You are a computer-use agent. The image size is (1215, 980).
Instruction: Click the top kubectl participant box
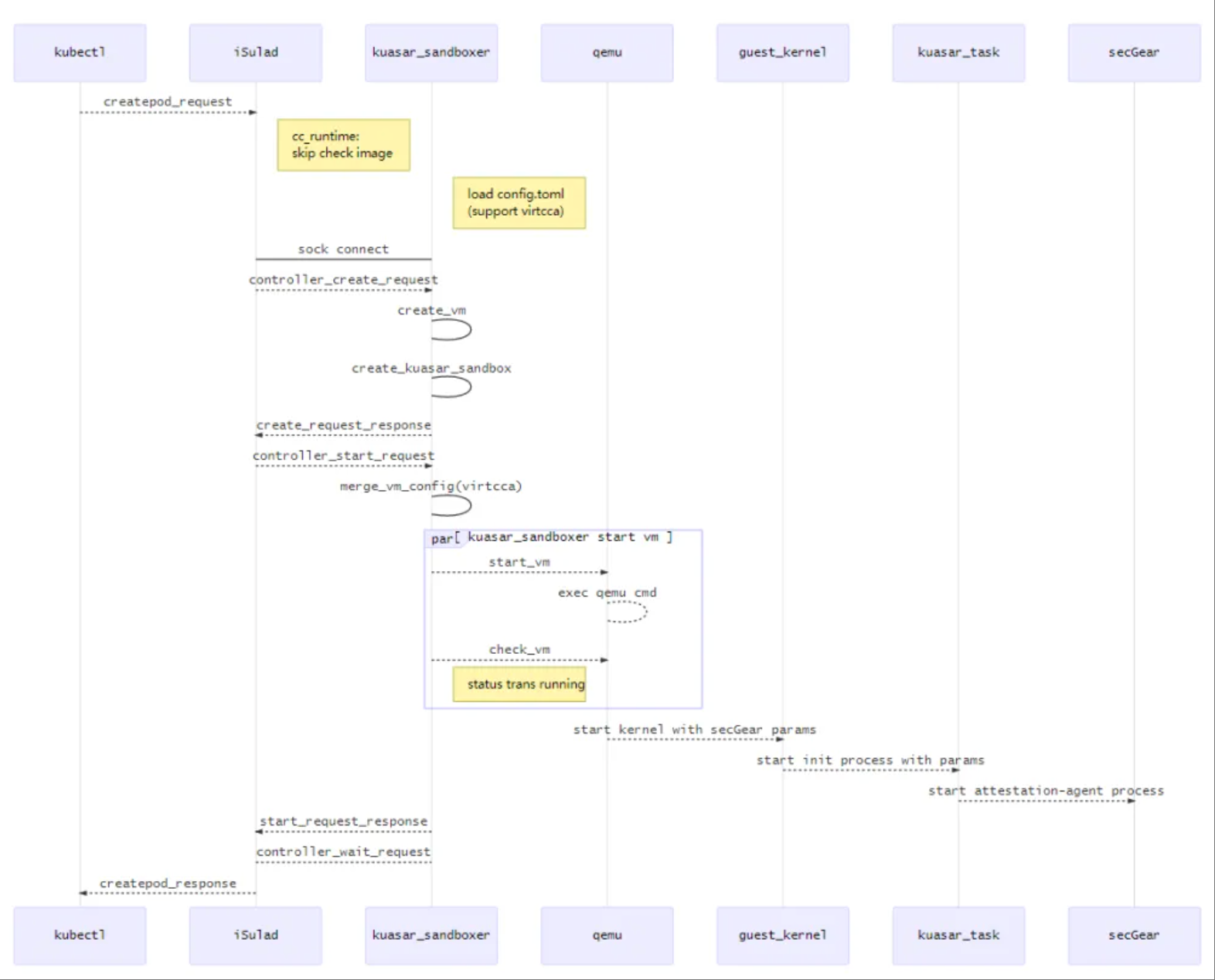80,53
